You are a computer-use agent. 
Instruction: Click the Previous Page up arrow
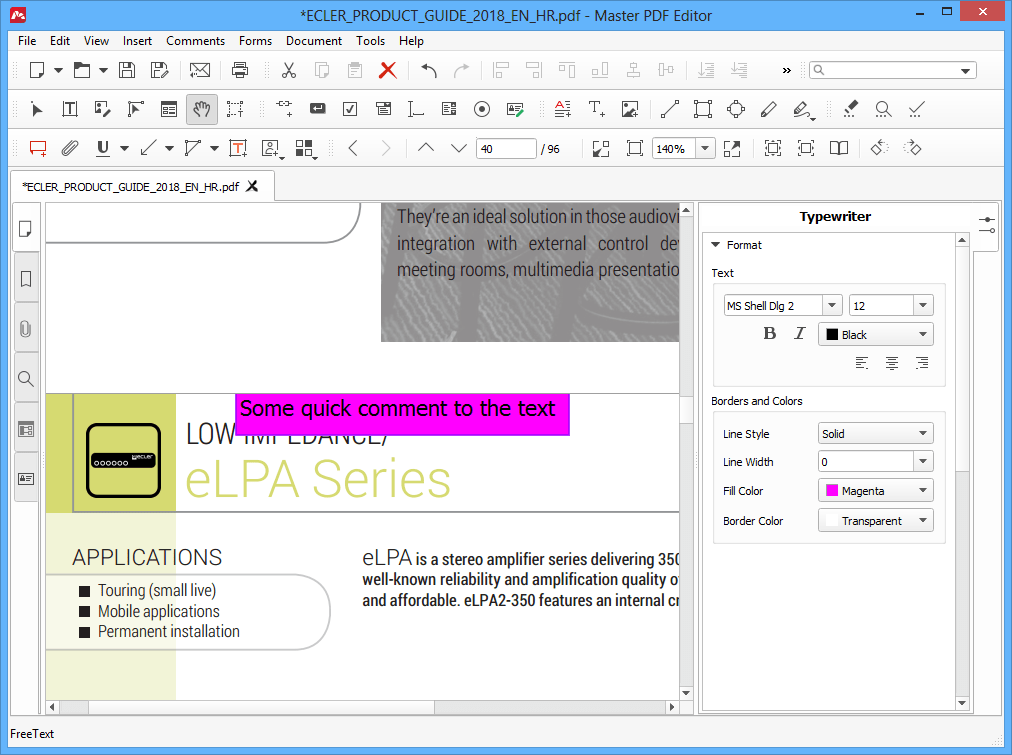426,148
